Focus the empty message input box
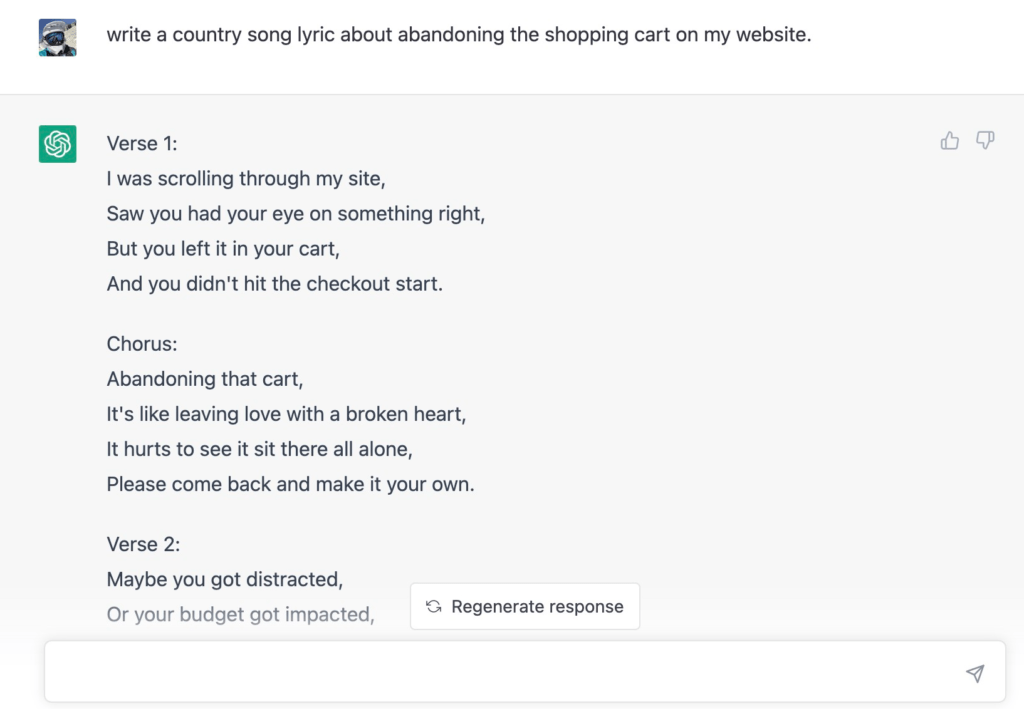The image size is (1024, 709). click(x=500, y=673)
